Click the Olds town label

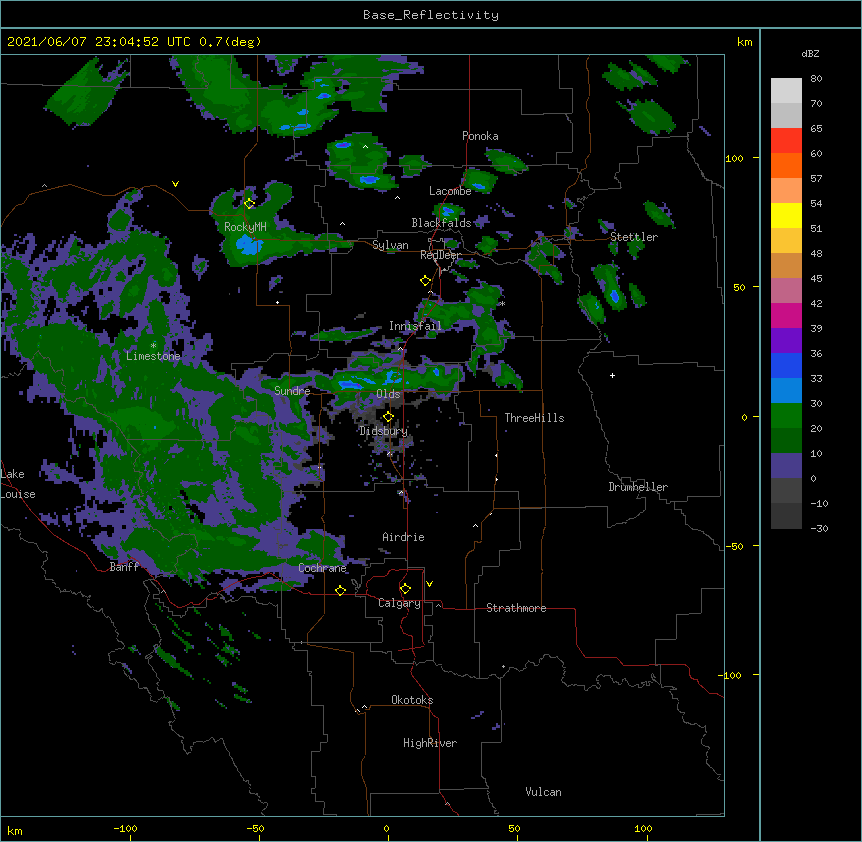(388, 394)
